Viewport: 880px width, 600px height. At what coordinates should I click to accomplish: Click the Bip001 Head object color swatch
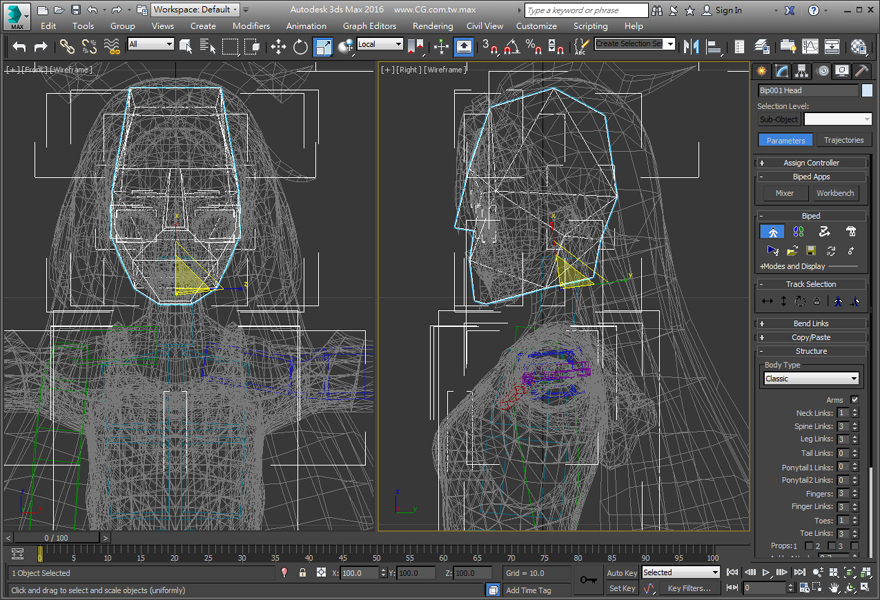click(867, 90)
